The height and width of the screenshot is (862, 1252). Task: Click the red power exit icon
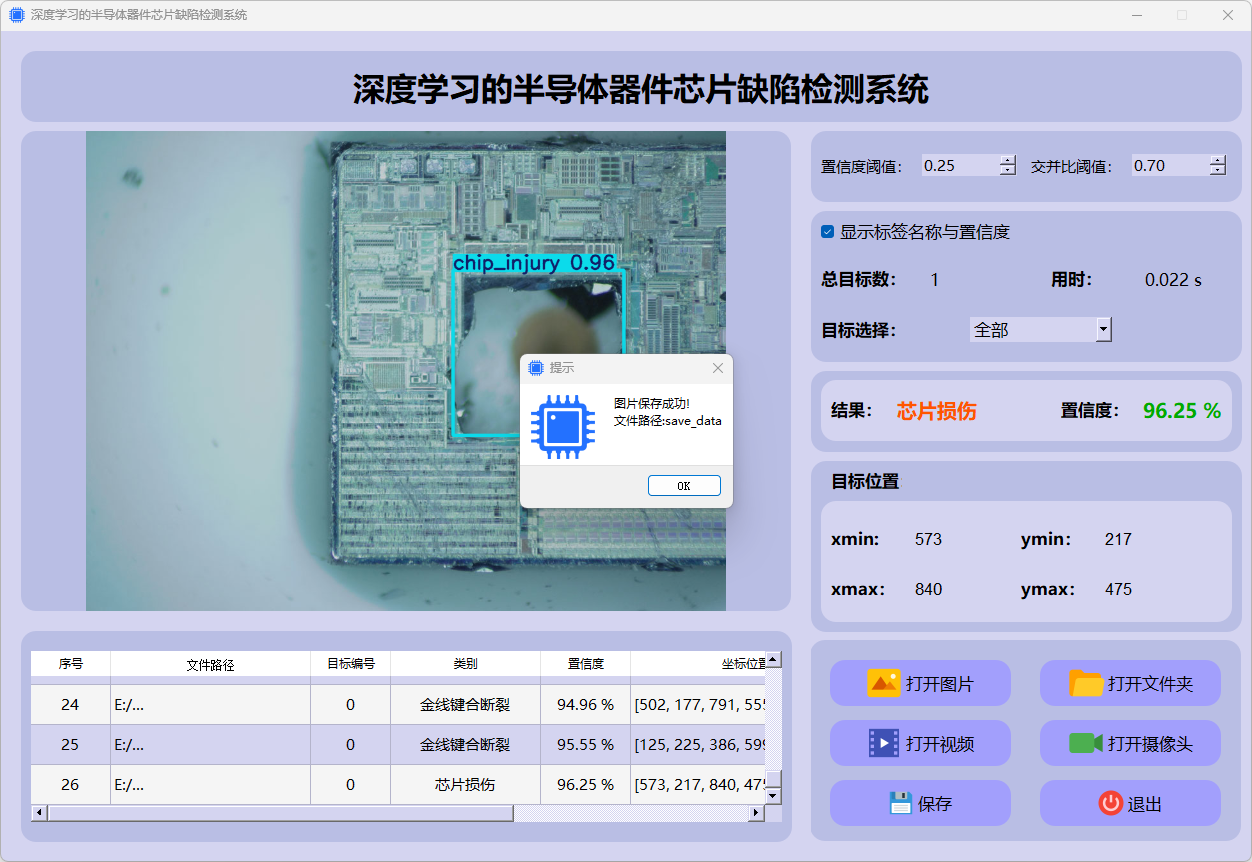pyautogui.click(x=1110, y=803)
